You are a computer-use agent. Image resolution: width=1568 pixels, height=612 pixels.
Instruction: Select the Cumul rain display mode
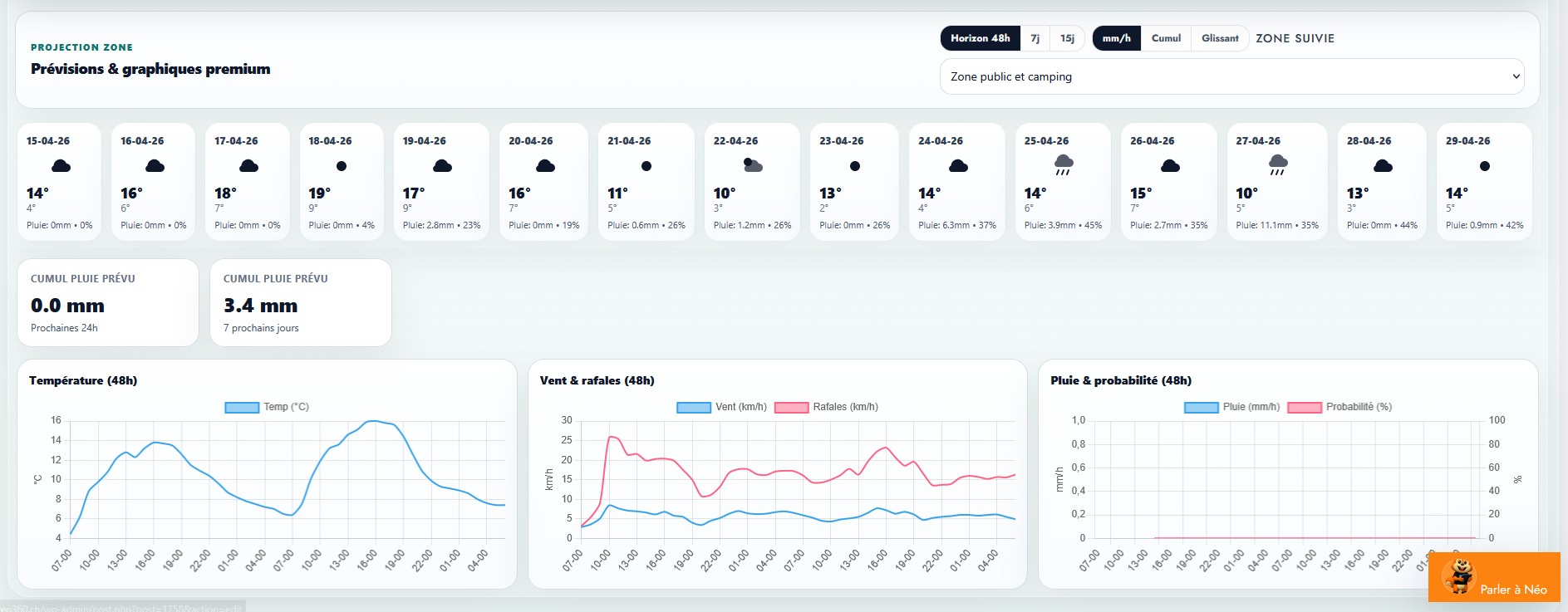(1166, 38)
